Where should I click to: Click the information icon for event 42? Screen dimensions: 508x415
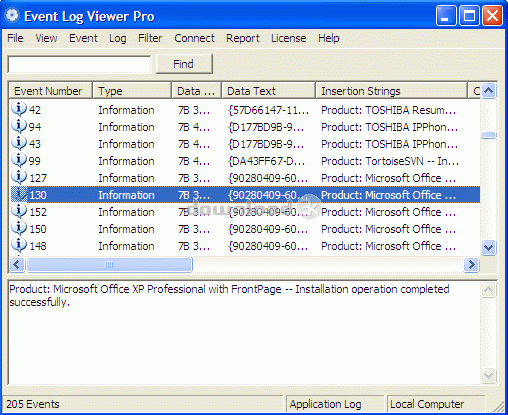[19, 109]
